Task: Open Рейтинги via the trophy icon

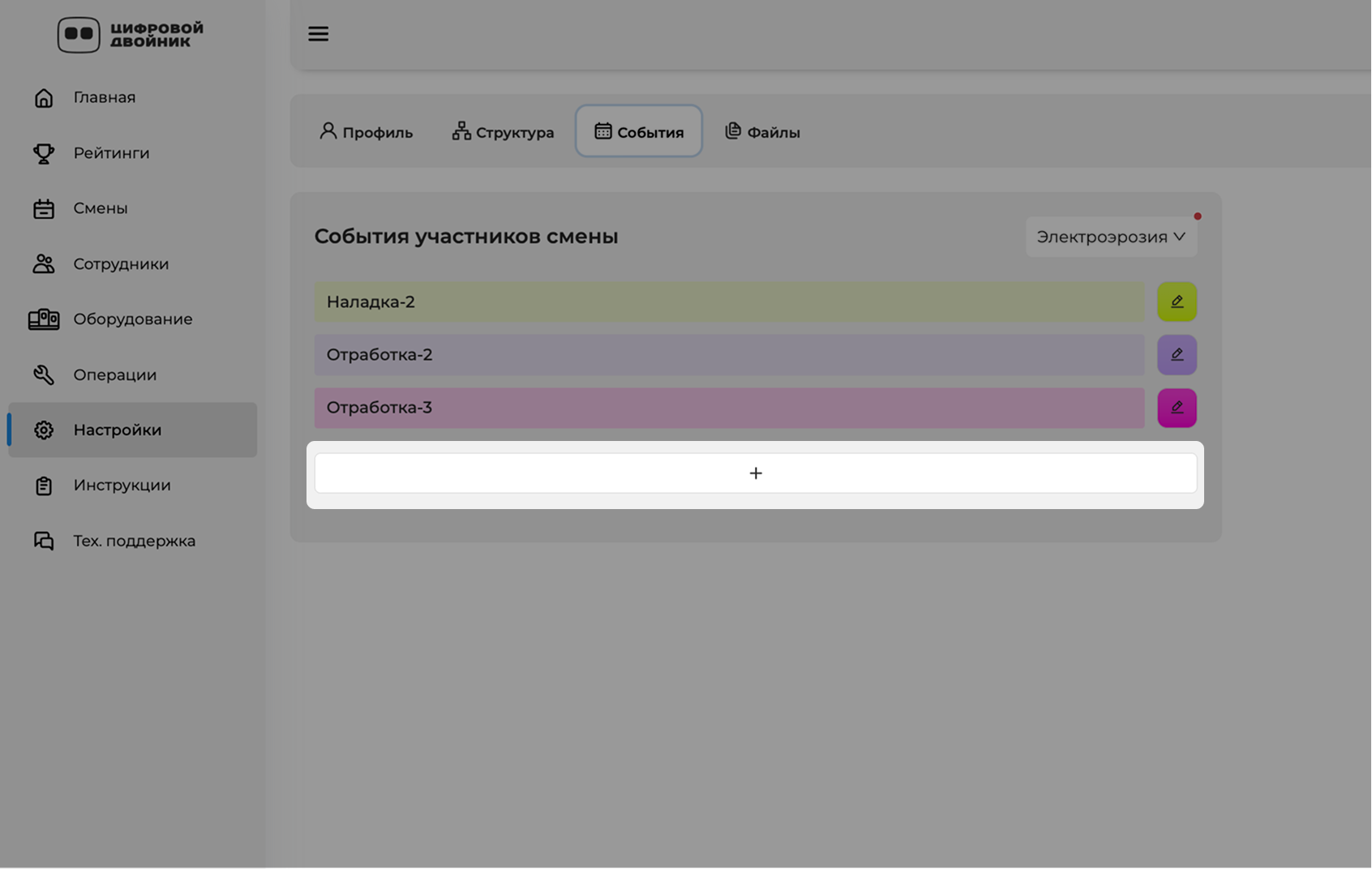Action: click(x=44, y=153)
